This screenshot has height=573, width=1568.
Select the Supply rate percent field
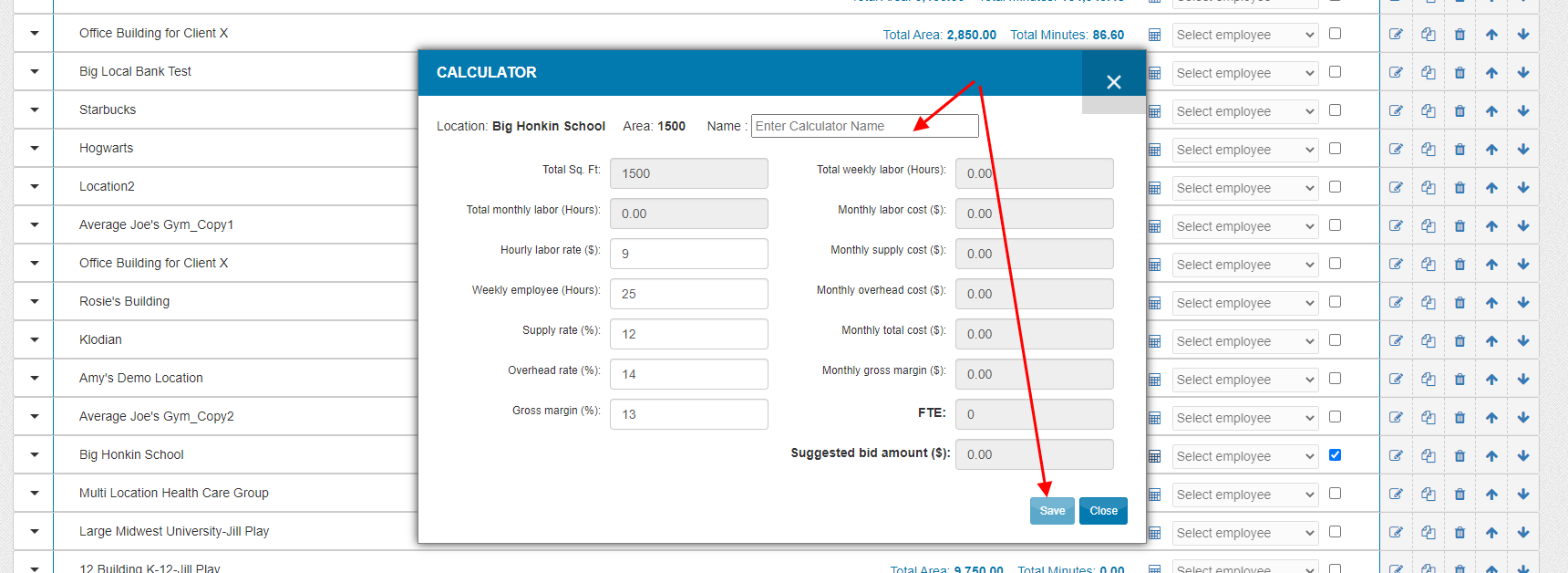click(x=688, y=334)
